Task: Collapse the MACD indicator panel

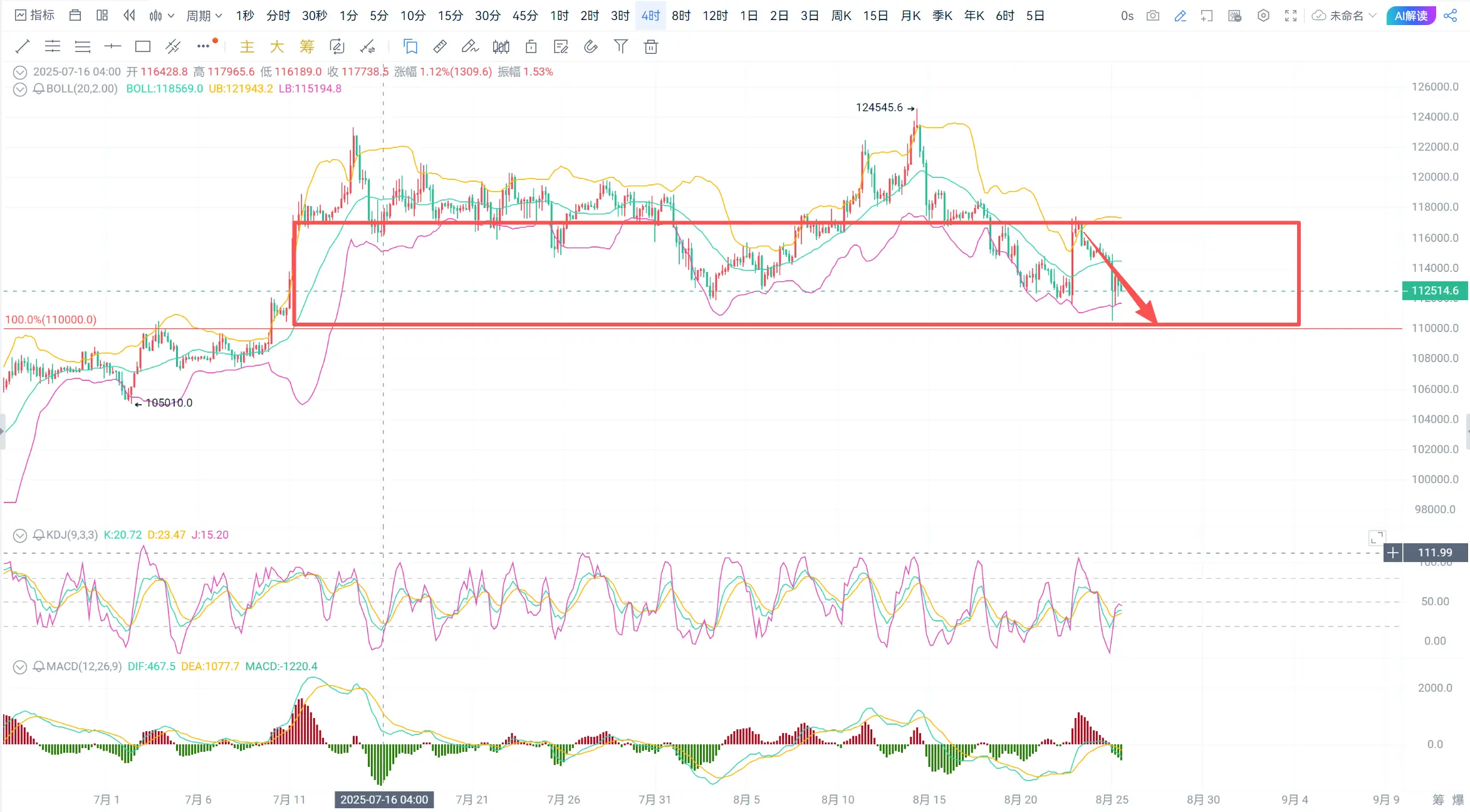Action: [x=20, y=667]
